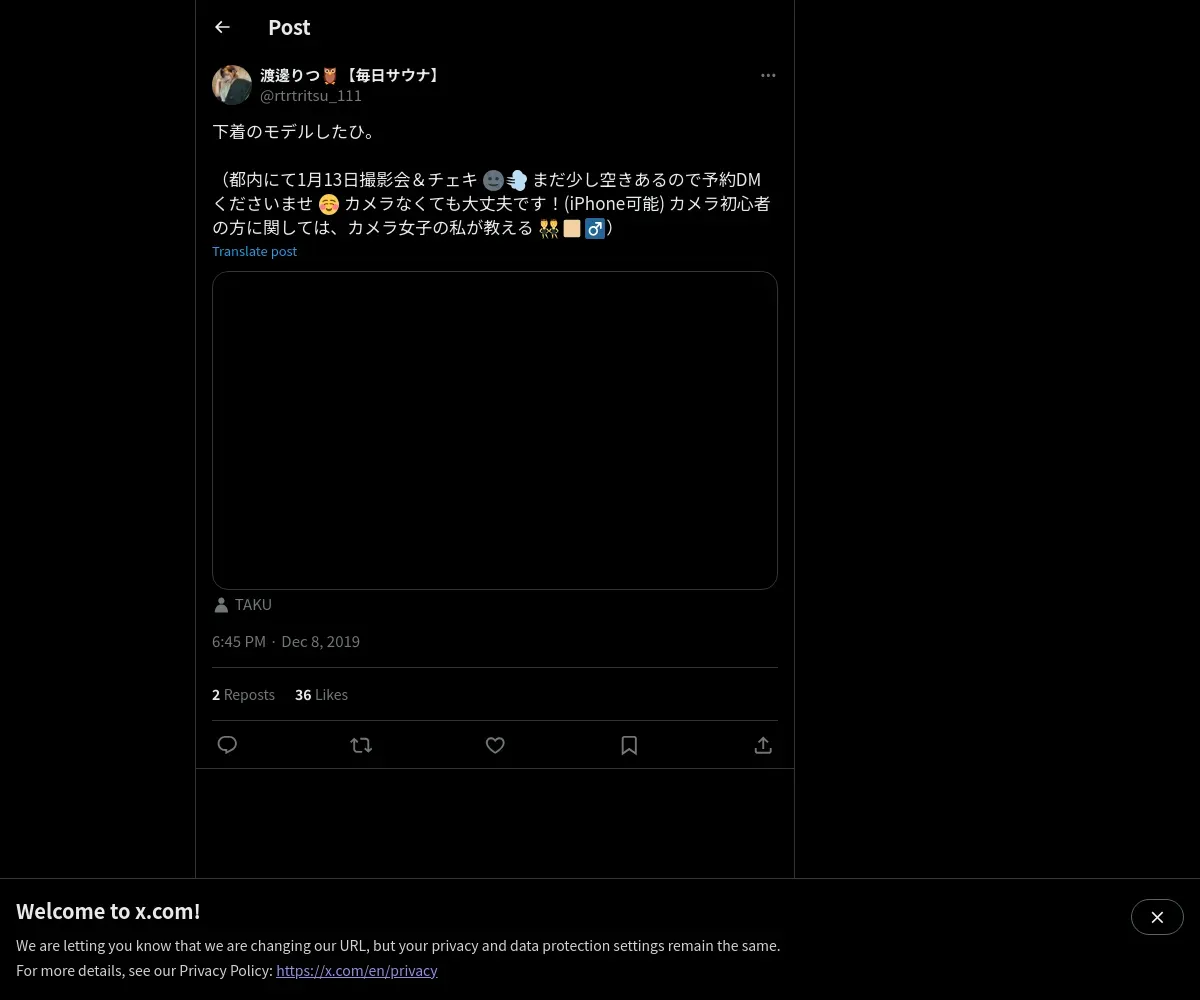
Task: Click Translate post link
Action: point(254,251)
